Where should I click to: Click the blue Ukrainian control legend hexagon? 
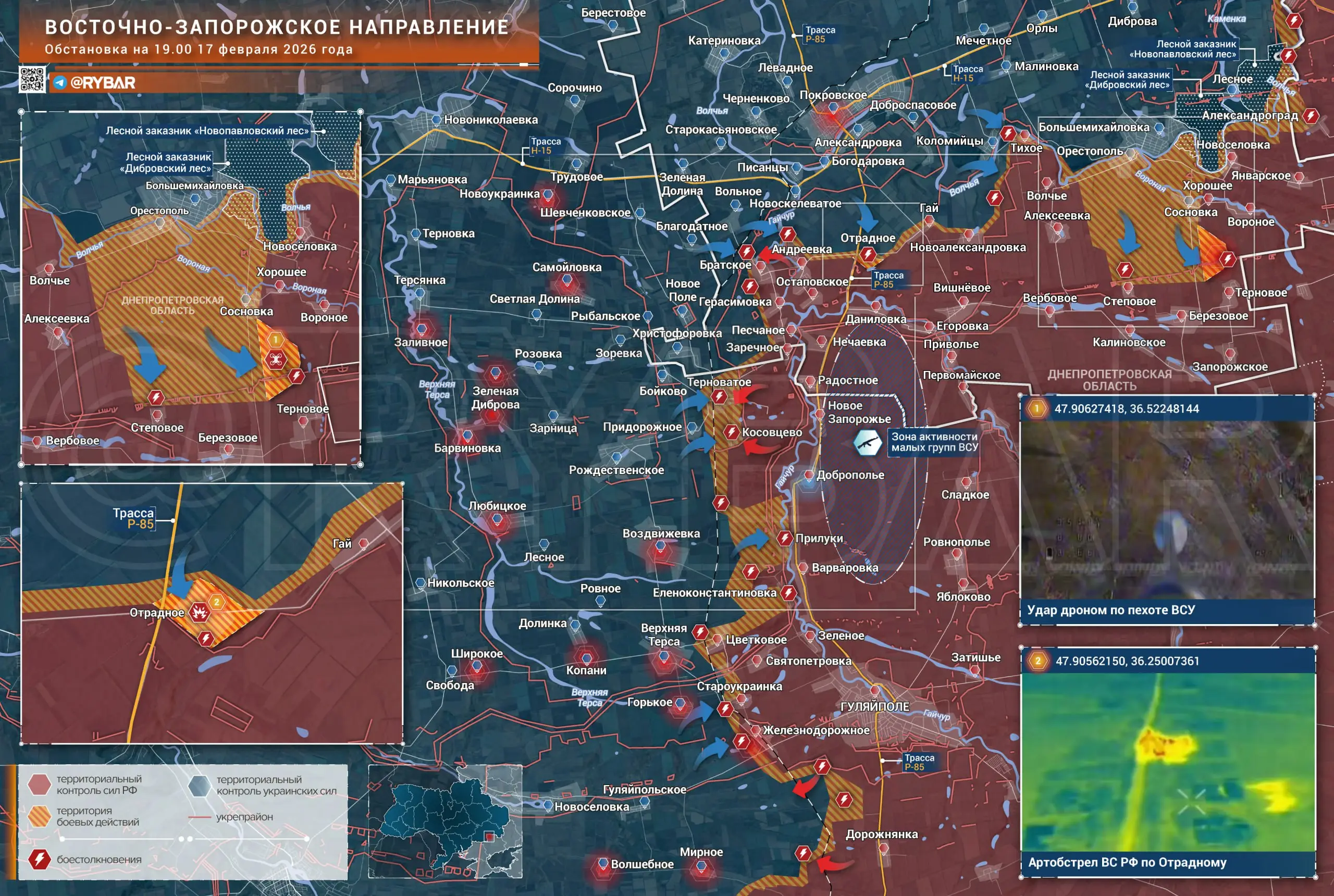pos(200,785)
